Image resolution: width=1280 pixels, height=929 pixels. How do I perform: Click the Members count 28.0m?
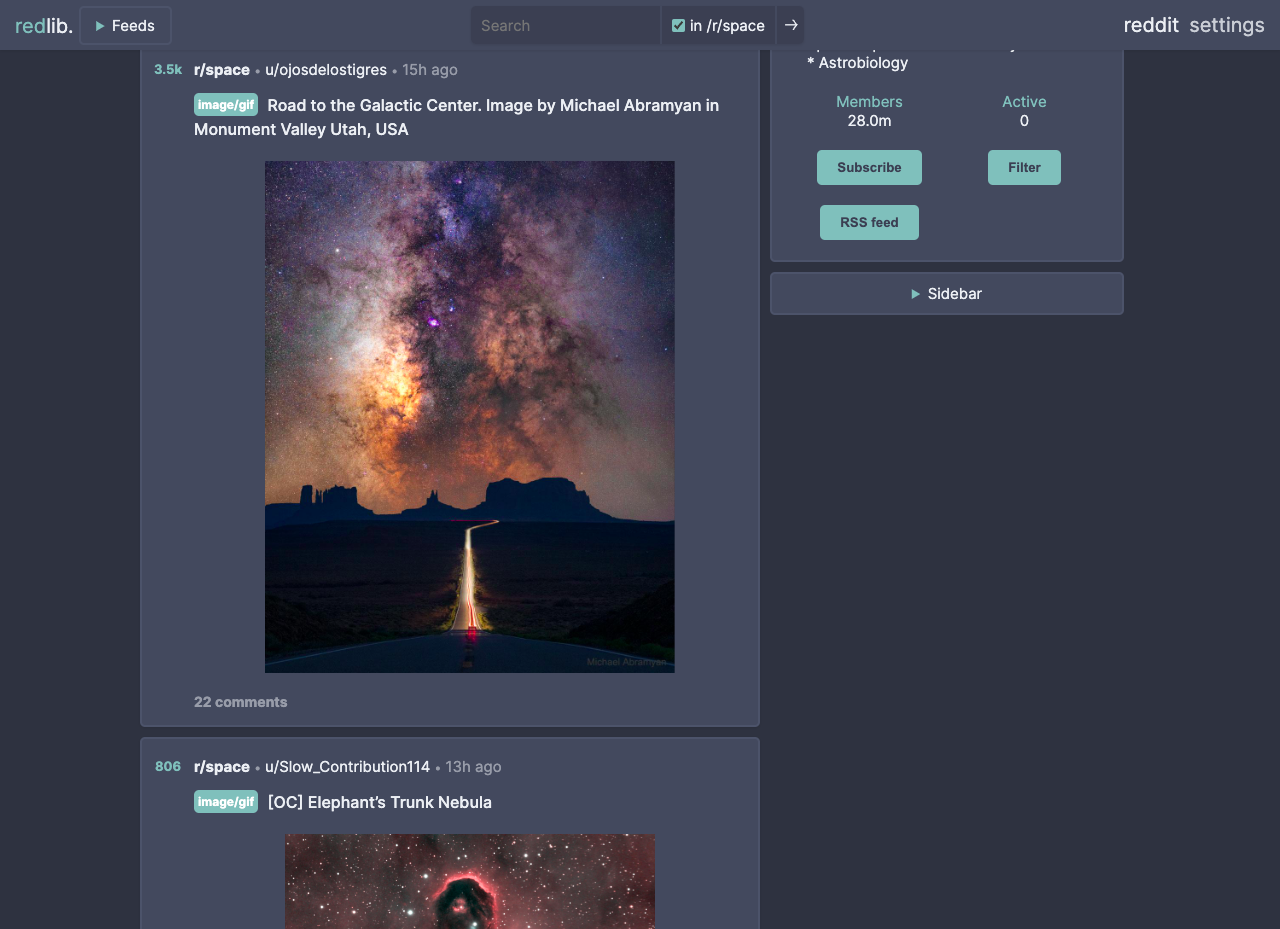click(869, 121)
